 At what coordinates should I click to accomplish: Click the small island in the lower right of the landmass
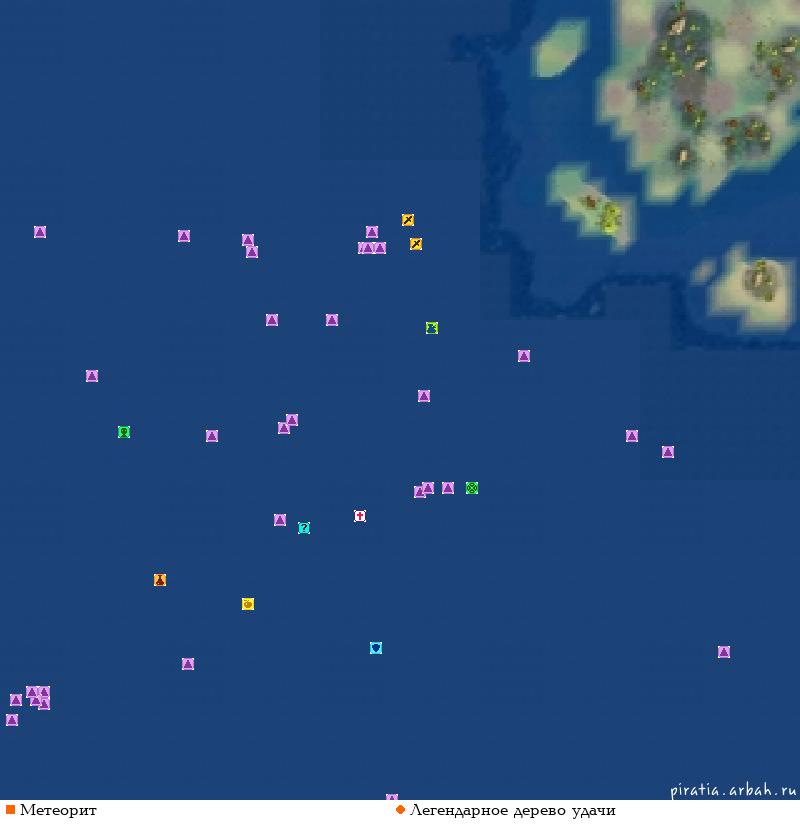(x=752, y=286)
